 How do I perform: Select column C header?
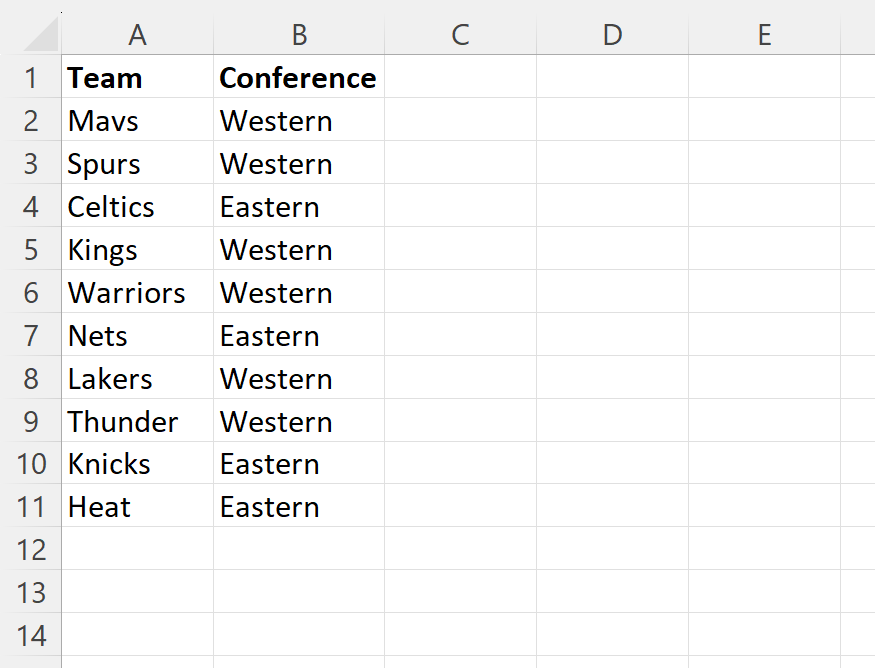pos(460,33)
